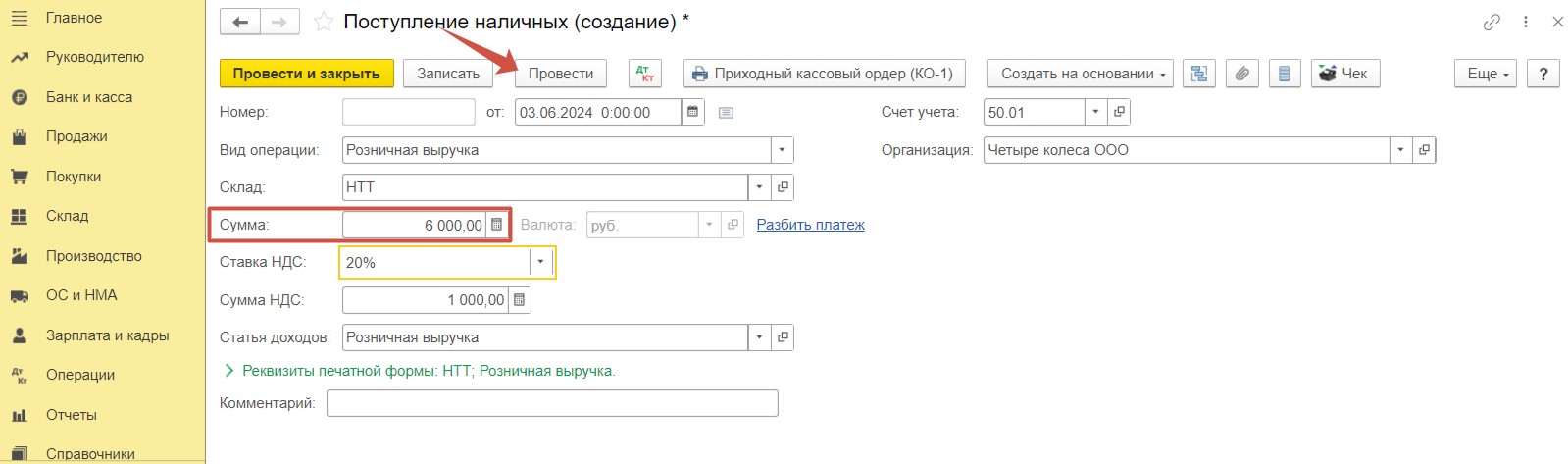
Task: Open the calculator icon in the Сумма field
Action: pyautogui.click(x=496, y=225)
